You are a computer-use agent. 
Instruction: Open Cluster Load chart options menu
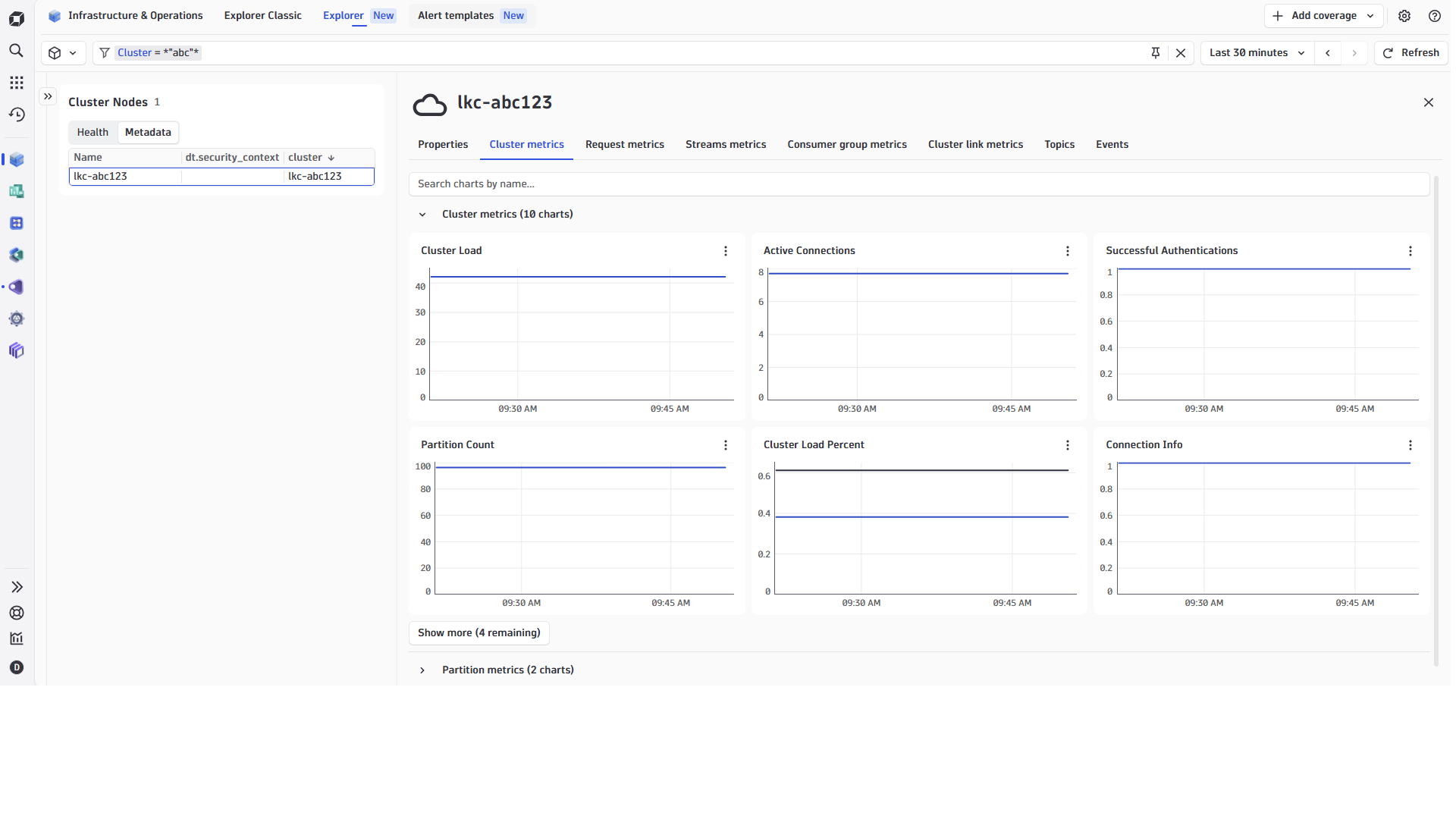pos(726,251)
